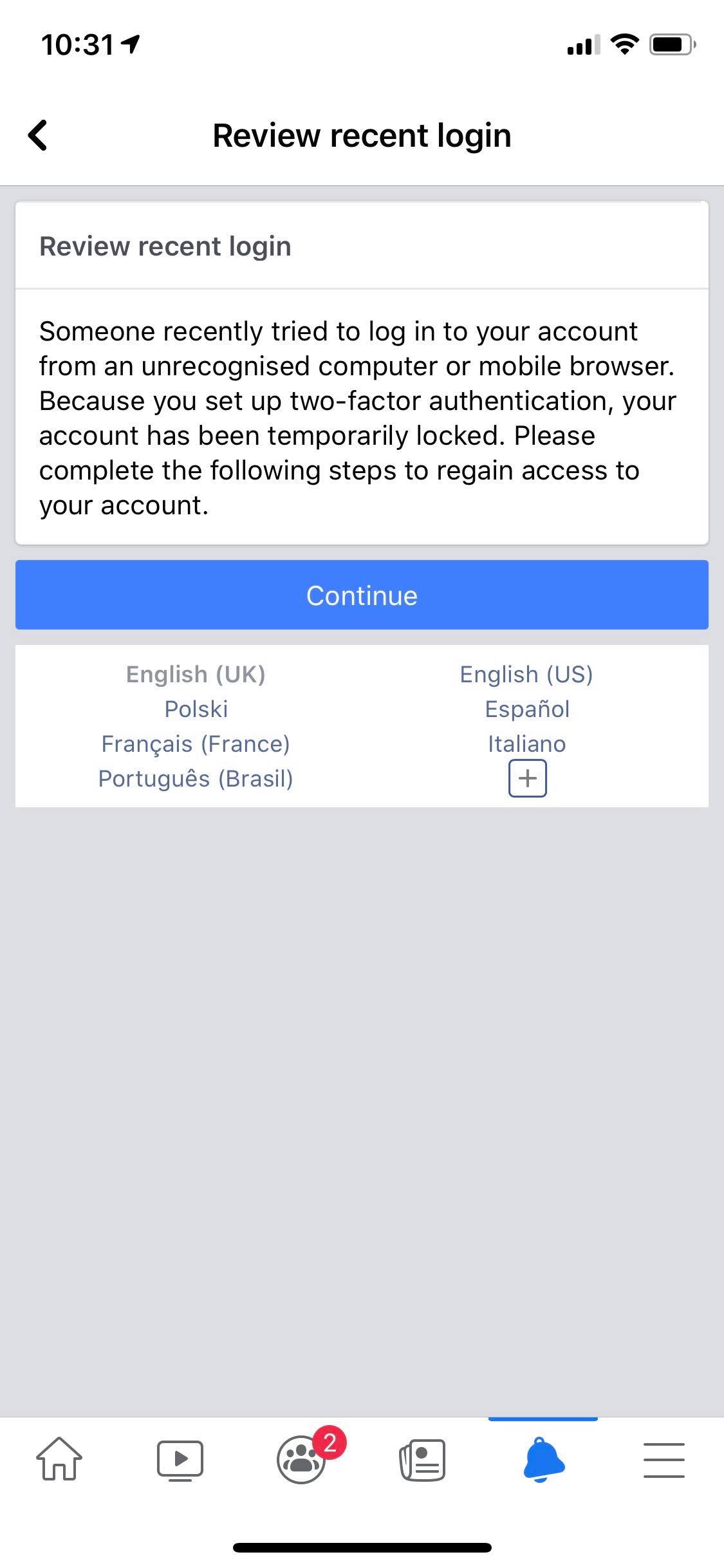This screenshot has width=724, height=1568.
Task: Choose Italiano language option
Action: pyautogui.click(x=526, y=743)
